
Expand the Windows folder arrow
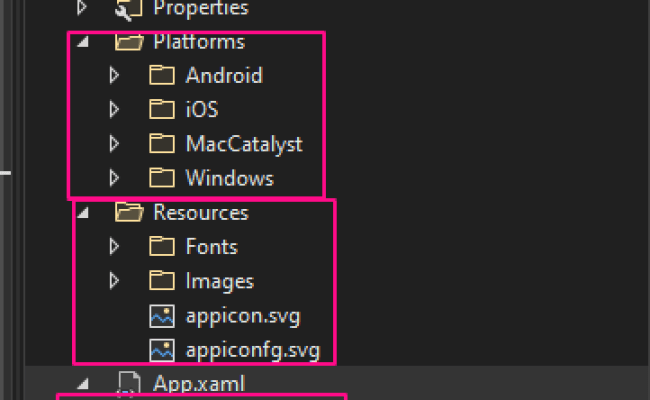click(114, 178)
